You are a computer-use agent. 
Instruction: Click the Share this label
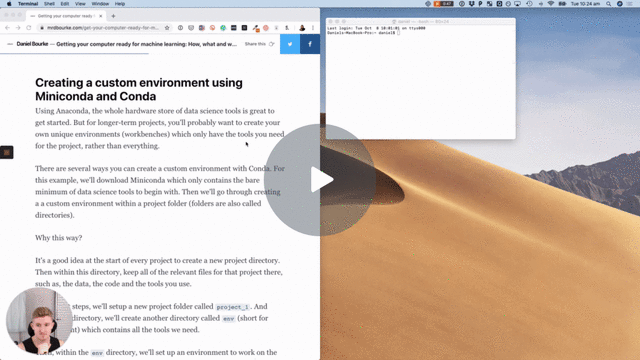255,44
